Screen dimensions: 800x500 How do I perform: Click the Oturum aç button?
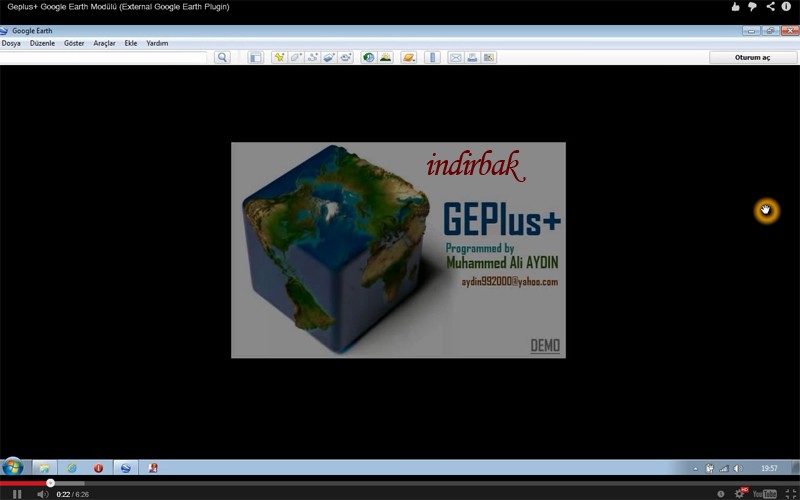point(752,57)
